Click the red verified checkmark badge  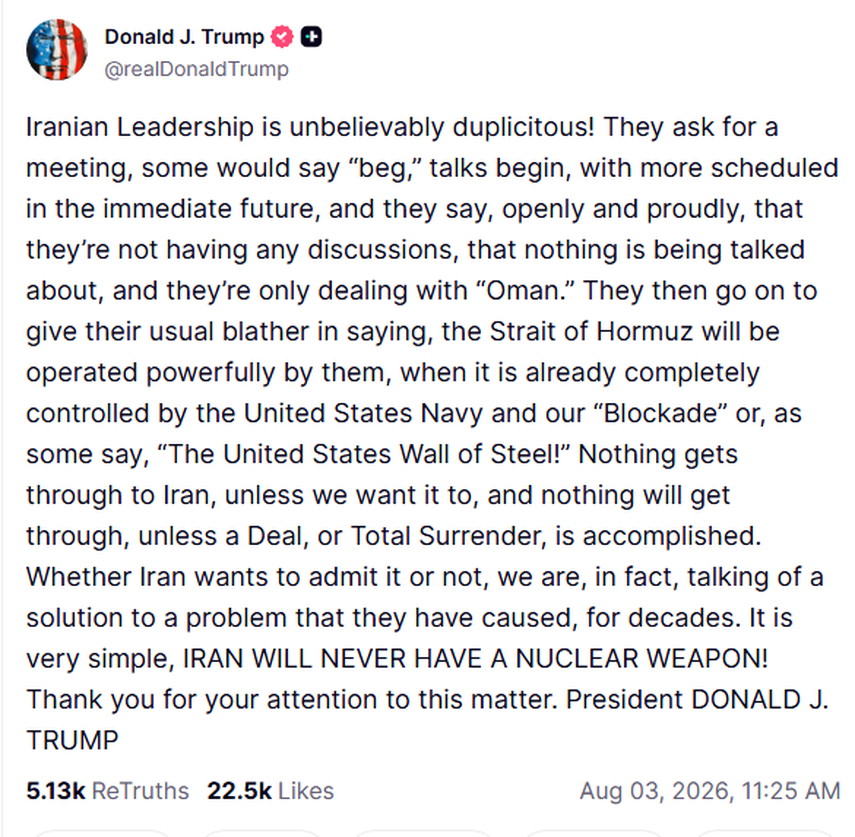tap(282, 37)
